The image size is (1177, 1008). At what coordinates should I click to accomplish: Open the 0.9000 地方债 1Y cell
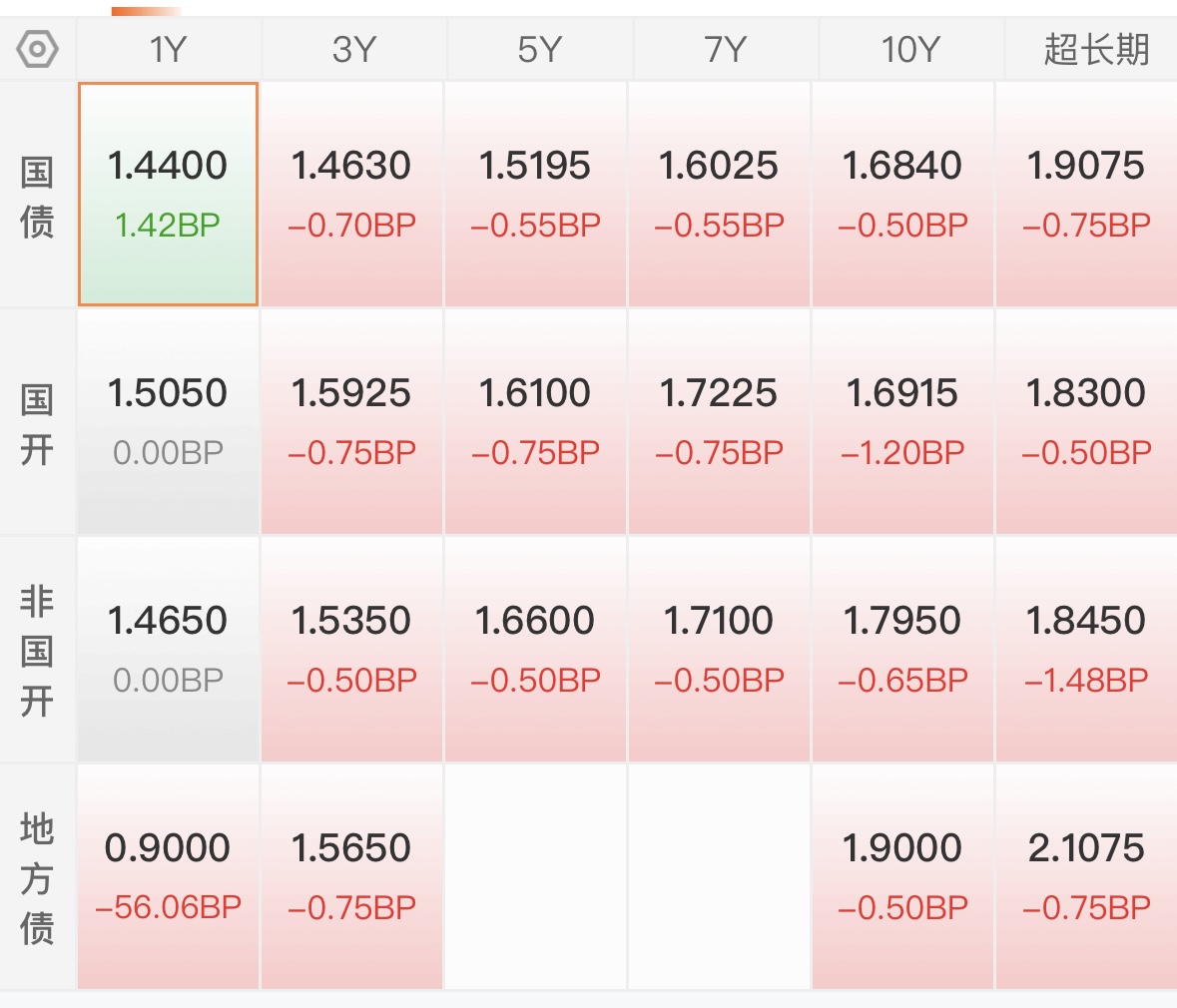point(168,876)
